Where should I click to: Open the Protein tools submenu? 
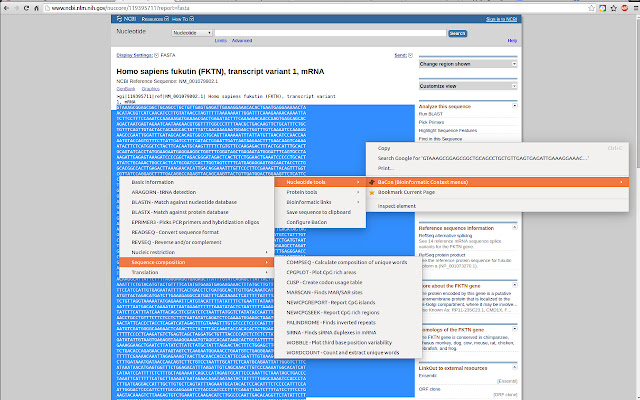click(320, 192)
